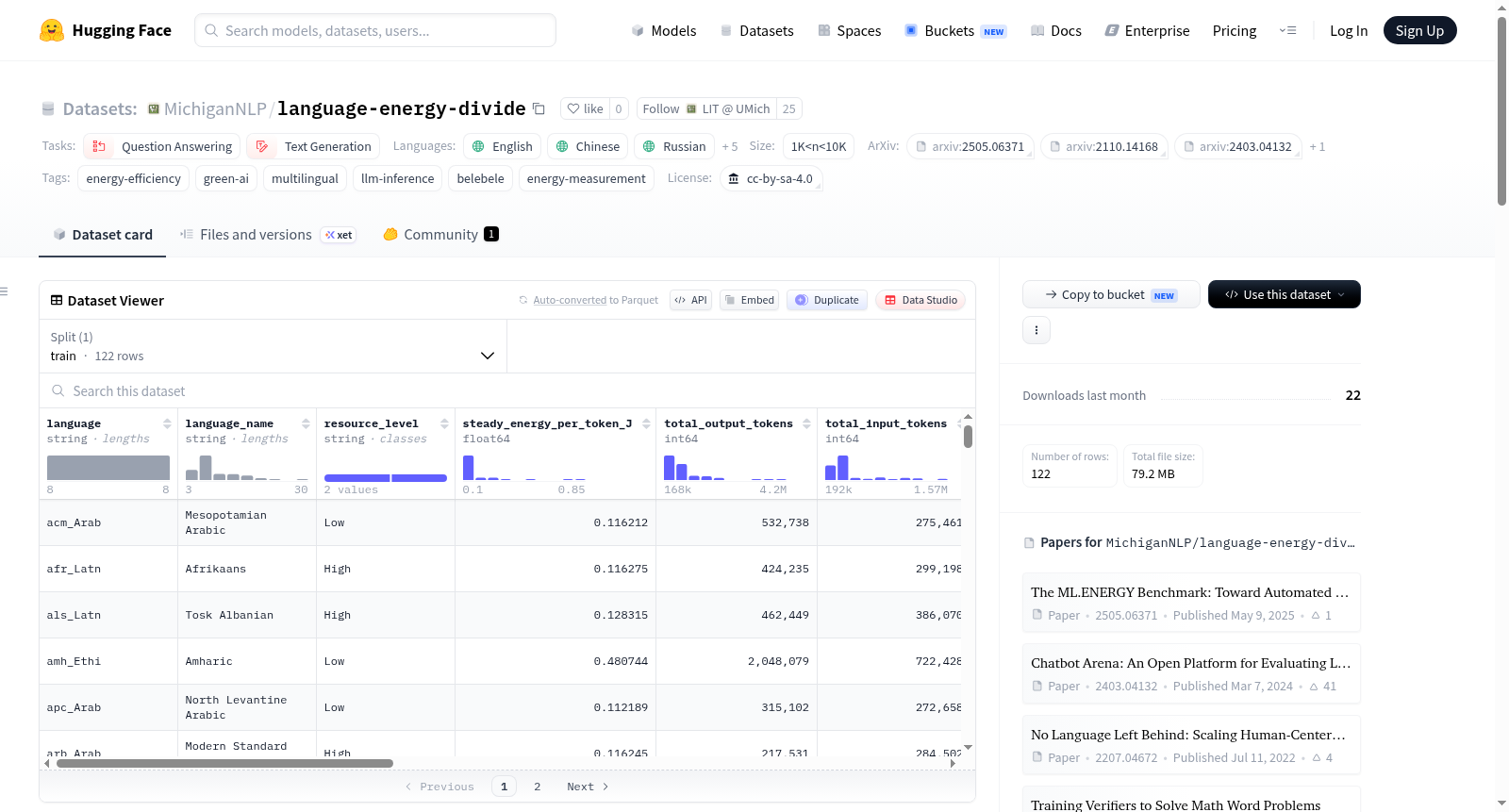Open No Language Left Behind paper

1191,745
